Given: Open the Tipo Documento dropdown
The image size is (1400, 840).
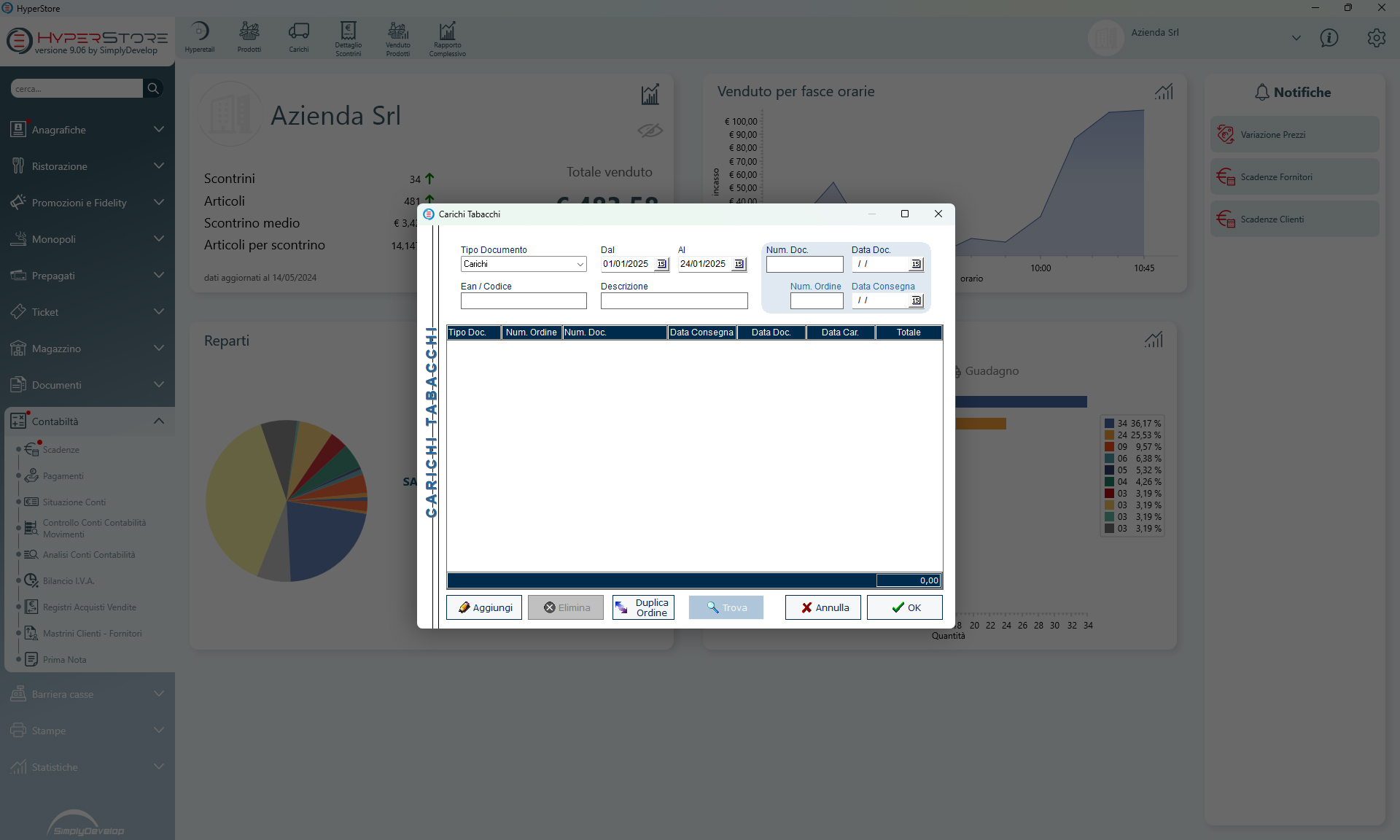Looking at the screenshot, I should pyautogui.click(x=580, y=264).
